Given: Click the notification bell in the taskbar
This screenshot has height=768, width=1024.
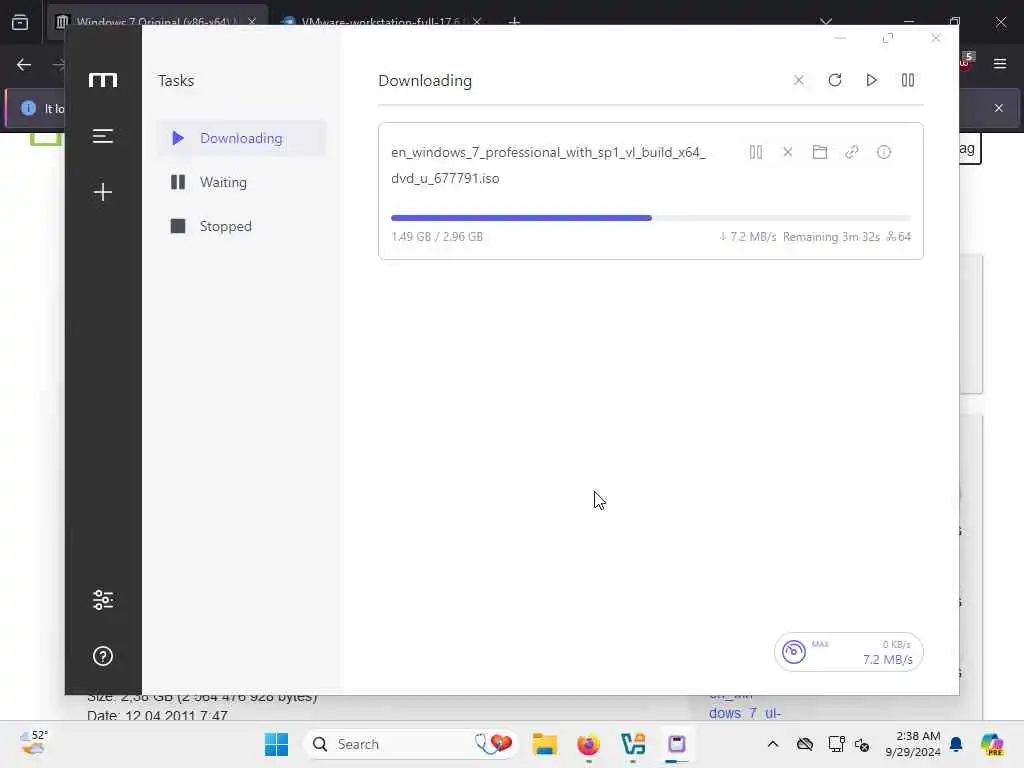Looking at the screenshot, I should point(956,744).
